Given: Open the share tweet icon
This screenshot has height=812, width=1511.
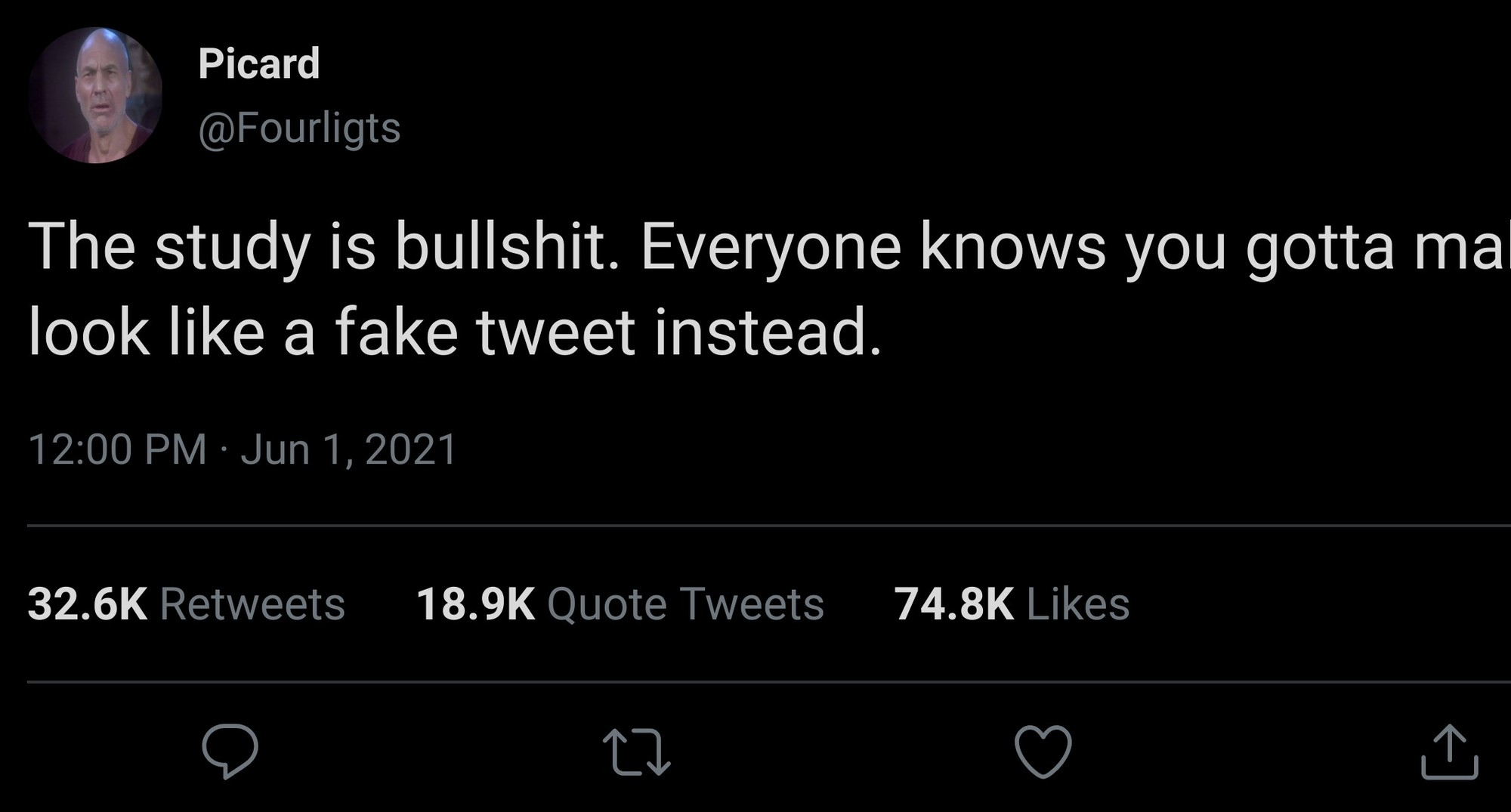Looking at the screenshot, I should tap(1449, 752).
